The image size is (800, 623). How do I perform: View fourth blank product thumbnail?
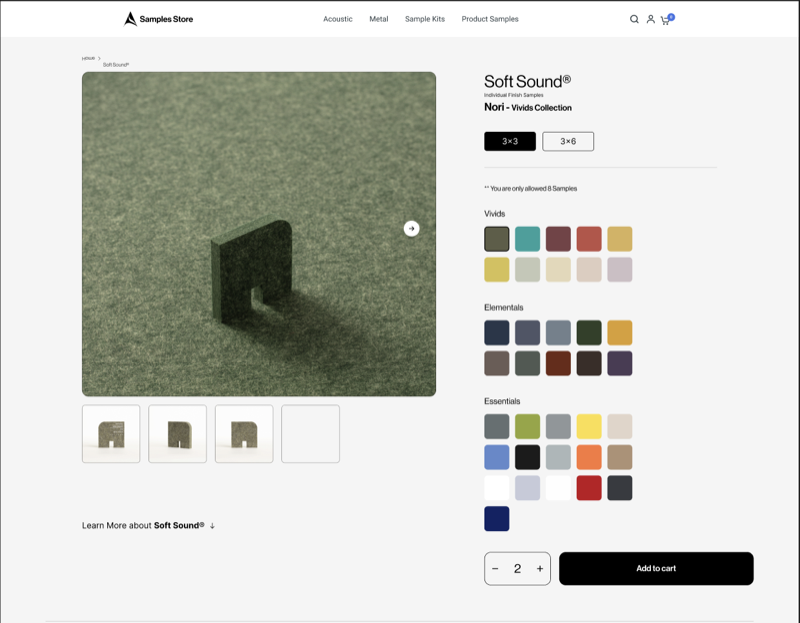(310, 434)
